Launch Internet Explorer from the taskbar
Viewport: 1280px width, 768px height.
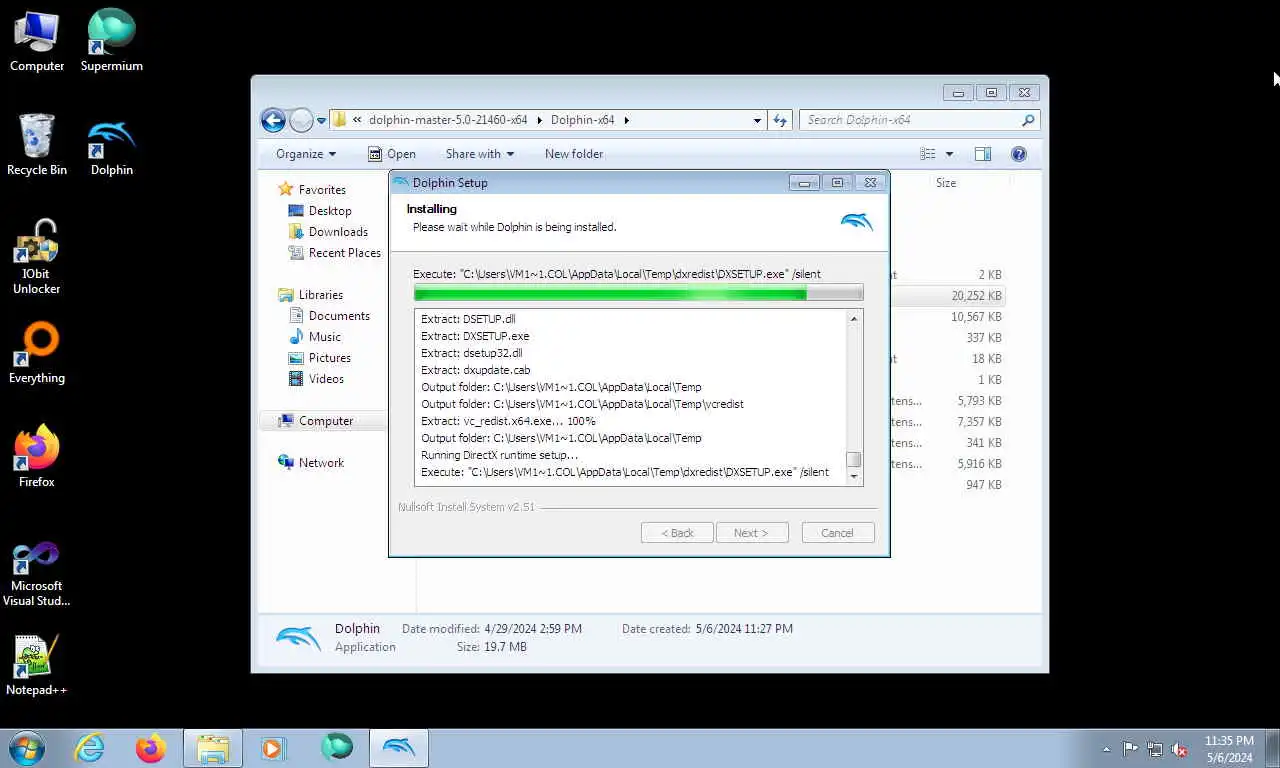coord(89,748)
